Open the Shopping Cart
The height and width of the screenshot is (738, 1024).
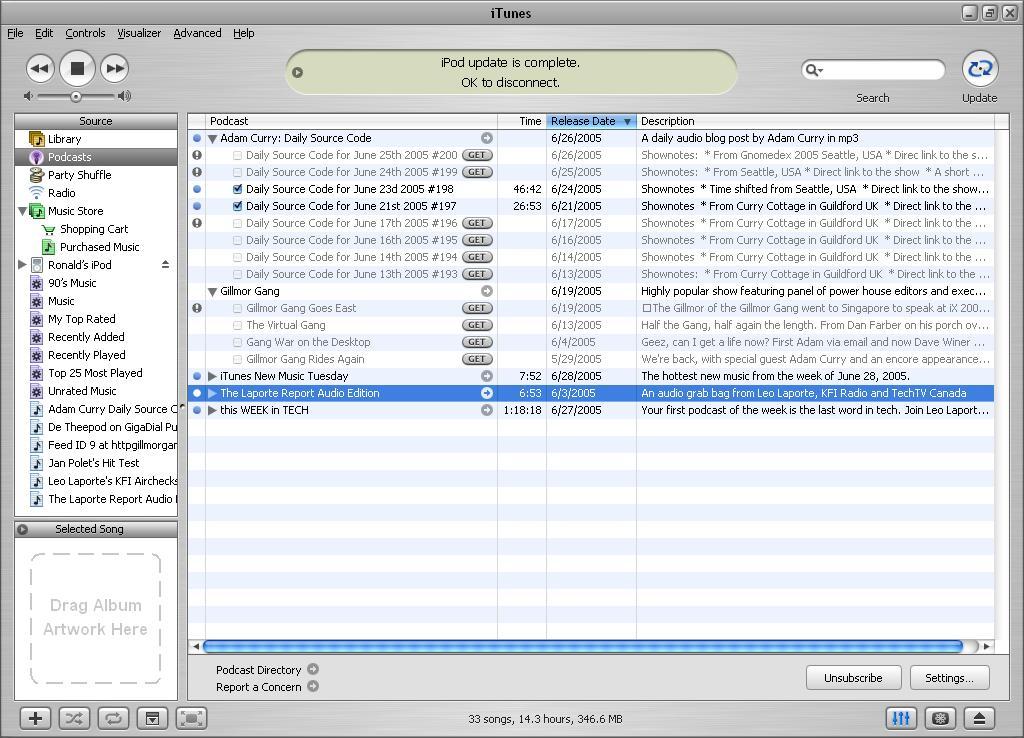coord(94,229)
